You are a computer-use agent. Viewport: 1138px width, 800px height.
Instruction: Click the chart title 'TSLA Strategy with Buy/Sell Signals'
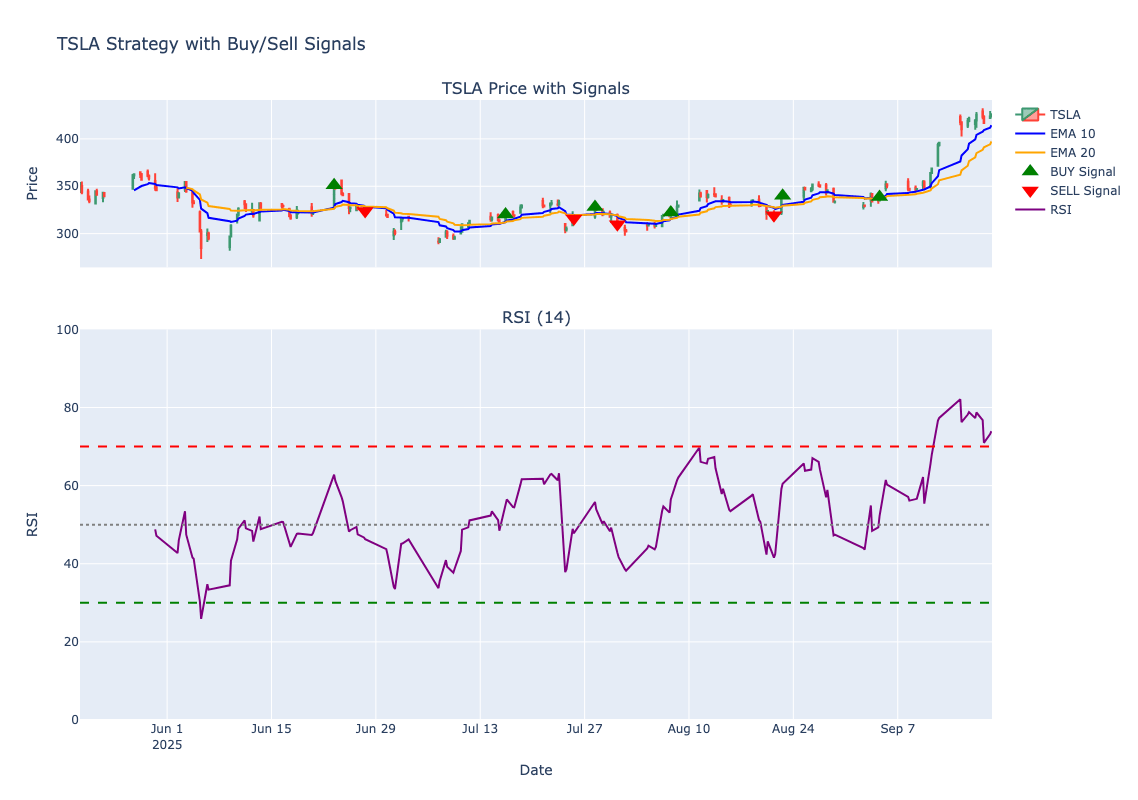pyautogui.click(x=211, y=44)
